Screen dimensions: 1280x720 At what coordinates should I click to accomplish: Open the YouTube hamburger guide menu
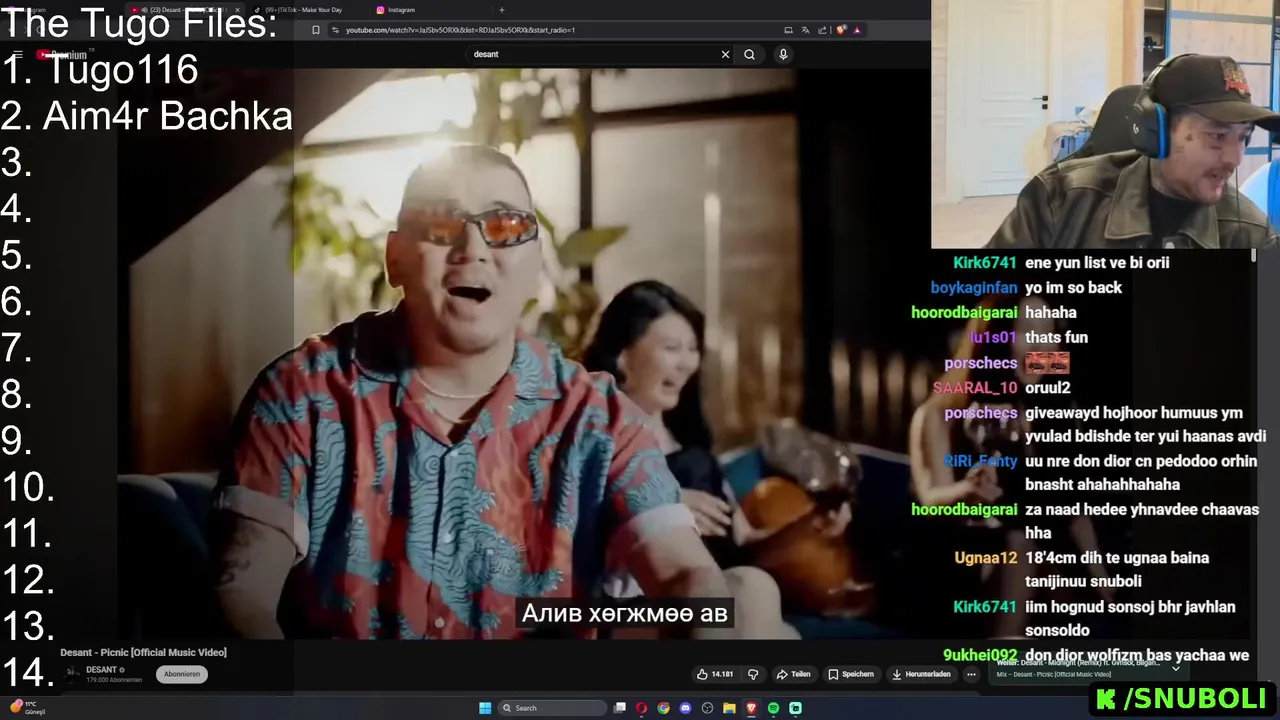coord(17,54)
